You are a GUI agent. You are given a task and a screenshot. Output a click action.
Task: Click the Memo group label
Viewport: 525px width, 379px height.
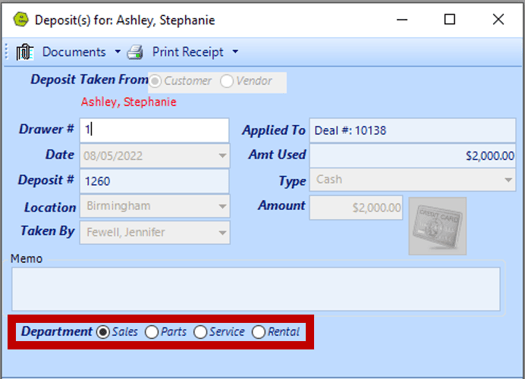pos(26,259)
